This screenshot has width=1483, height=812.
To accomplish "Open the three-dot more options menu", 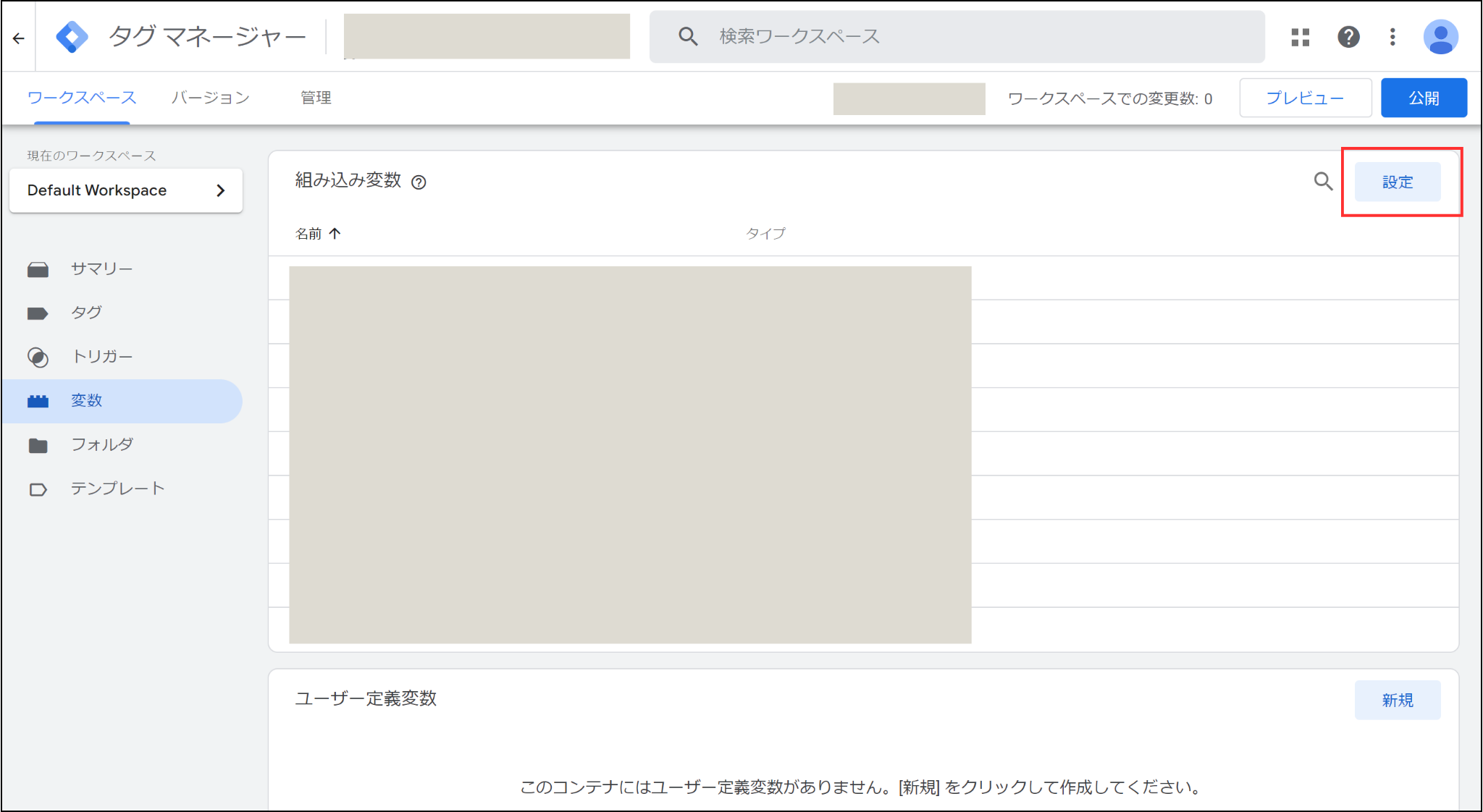I will pos(1392,37).
